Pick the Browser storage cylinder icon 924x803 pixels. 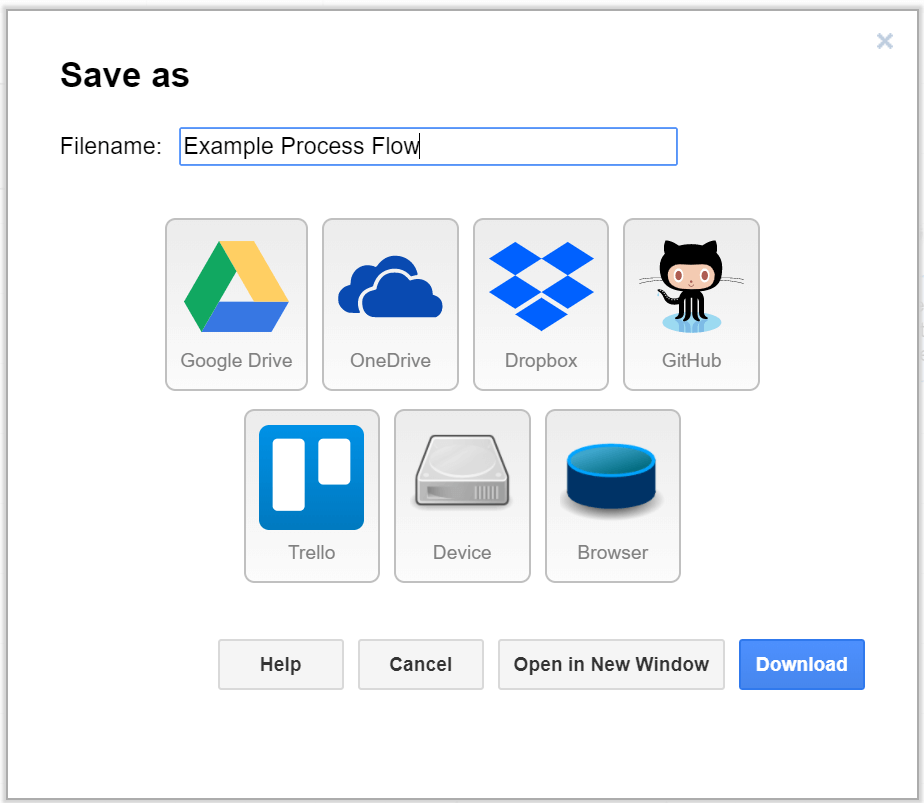click(612, 477)
